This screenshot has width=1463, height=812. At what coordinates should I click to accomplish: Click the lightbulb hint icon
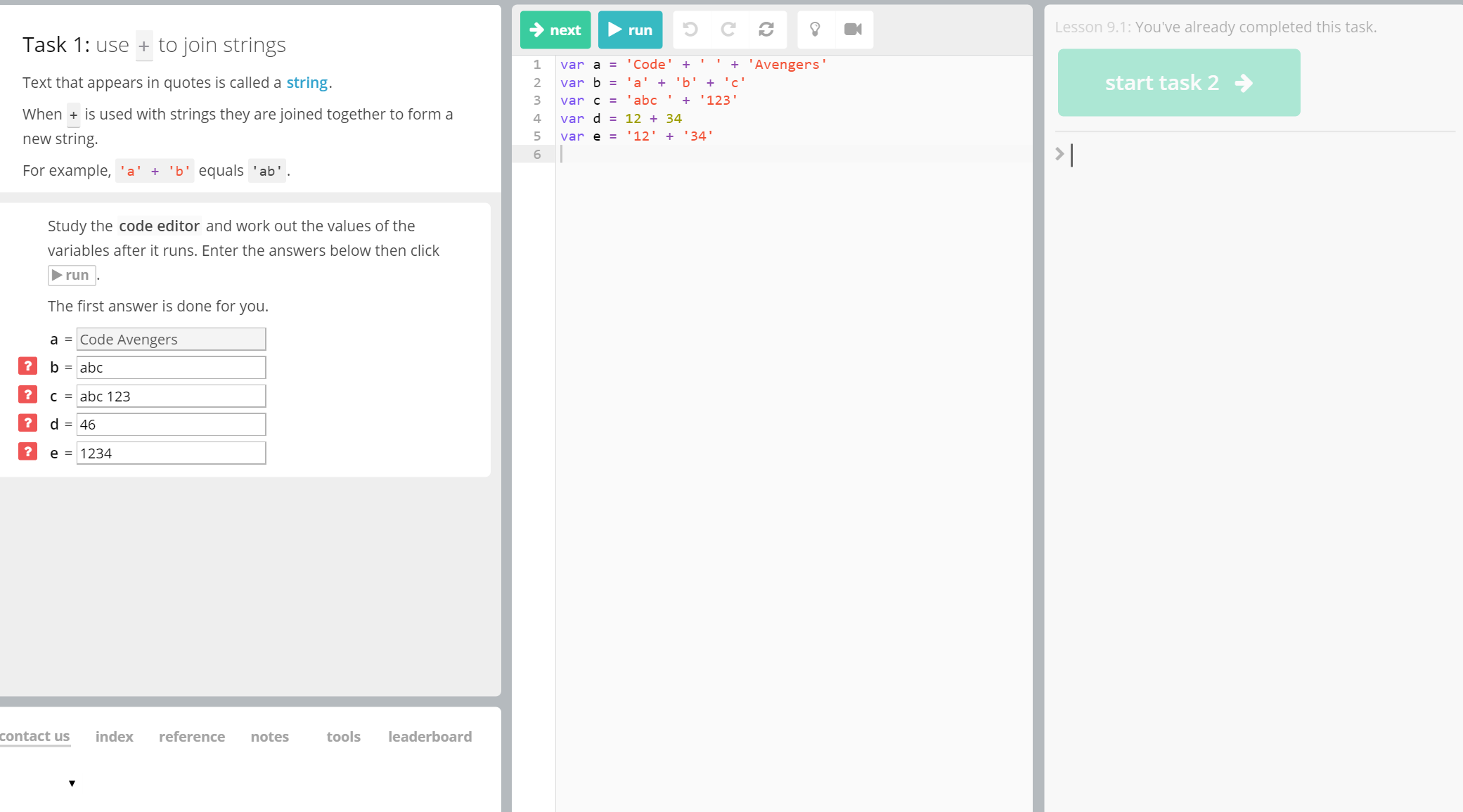tap(815, 30)
